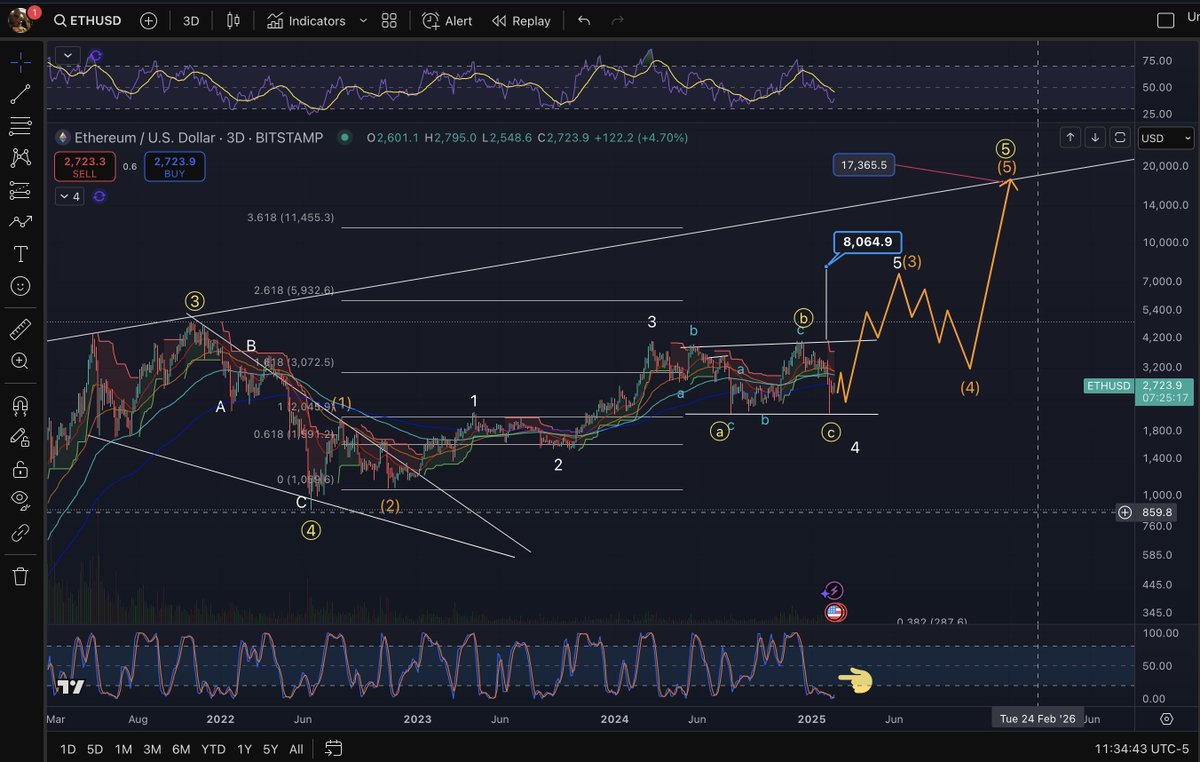Viewport: 1200px width, 762px height.
Task: Toggle stay in drawing mode
Action: click(20, 437)
